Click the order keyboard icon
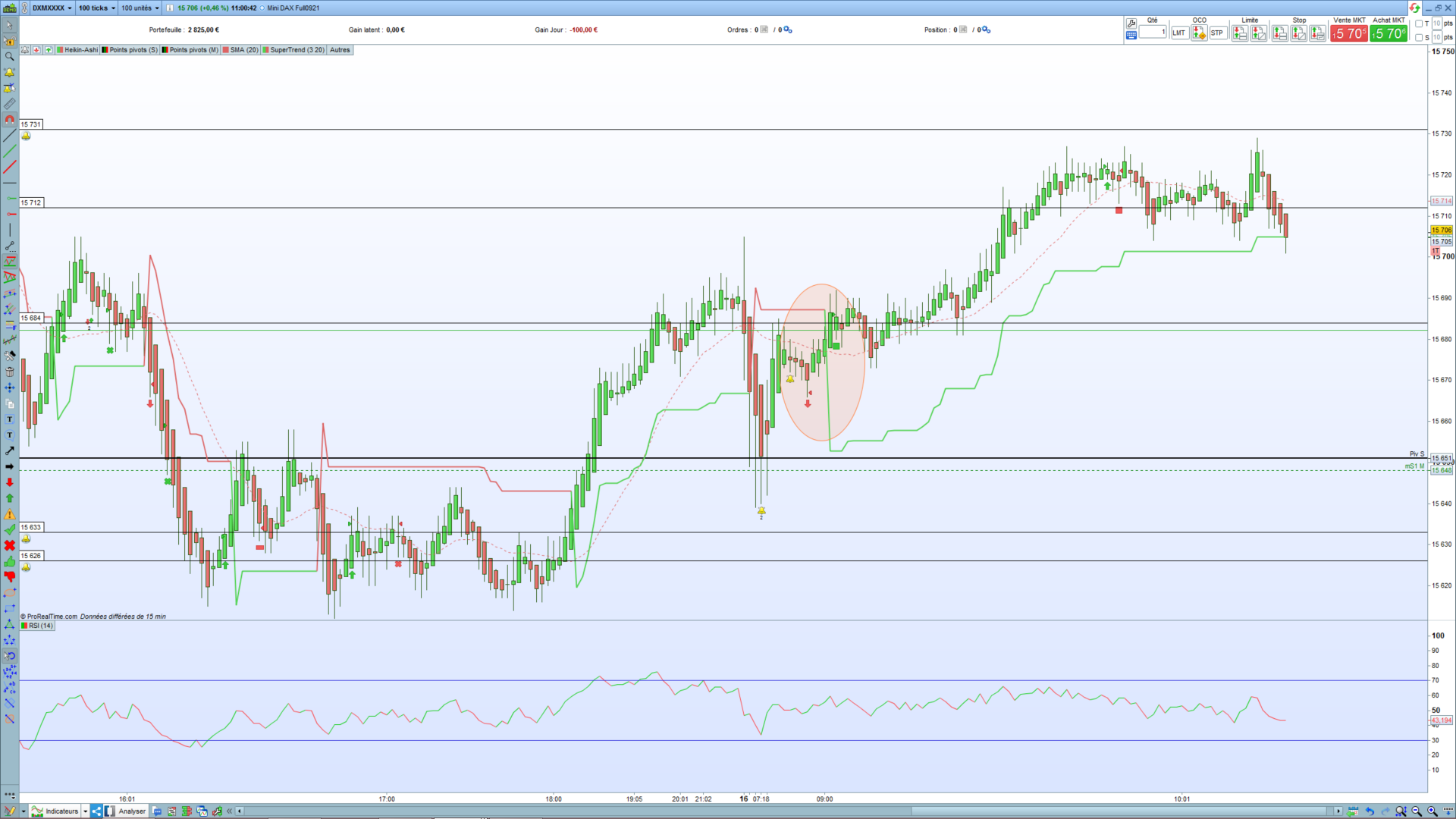Screen dimensions: 1456x819 (1131, 35)
